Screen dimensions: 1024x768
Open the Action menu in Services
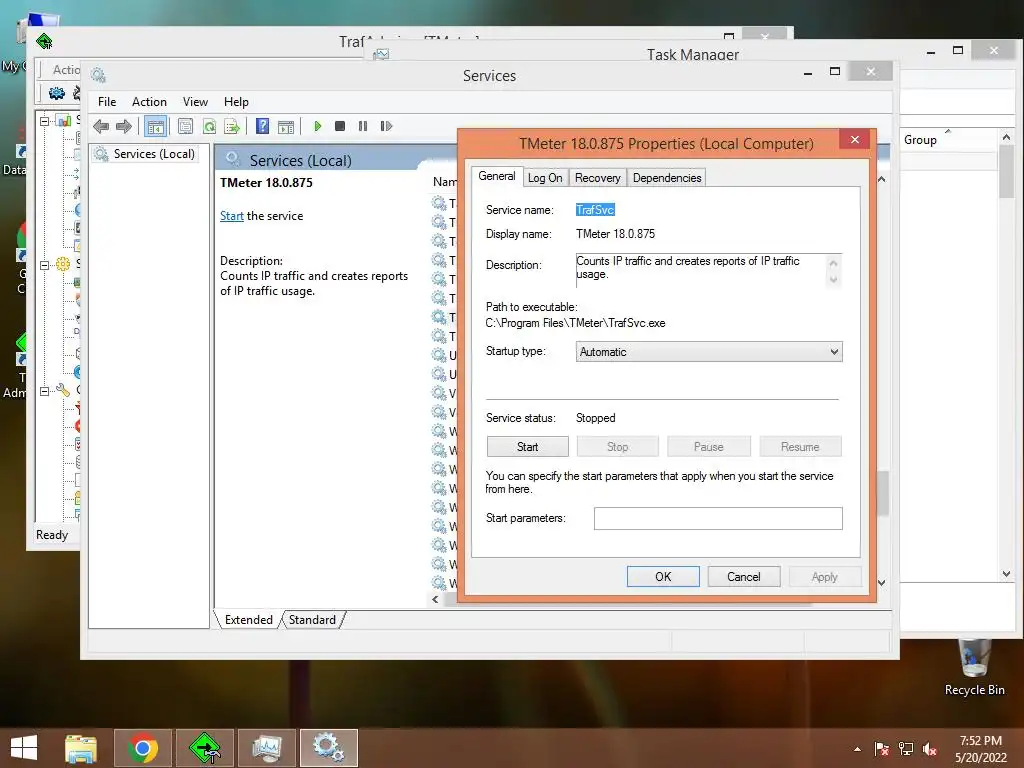[x=150, y=102]
